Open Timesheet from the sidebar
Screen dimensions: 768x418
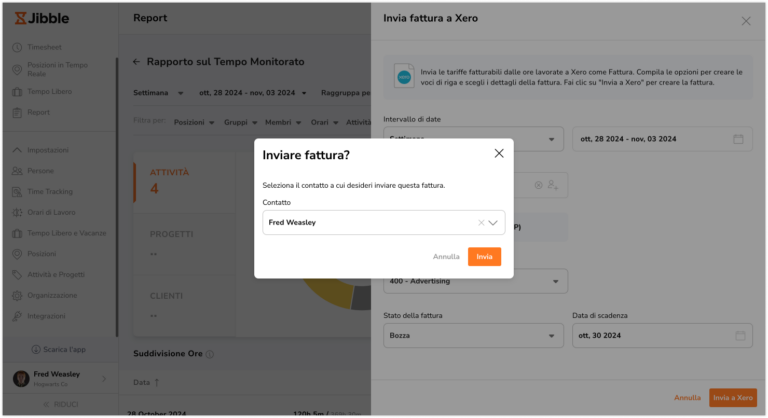pyautogui.click(x=44, y=47)
